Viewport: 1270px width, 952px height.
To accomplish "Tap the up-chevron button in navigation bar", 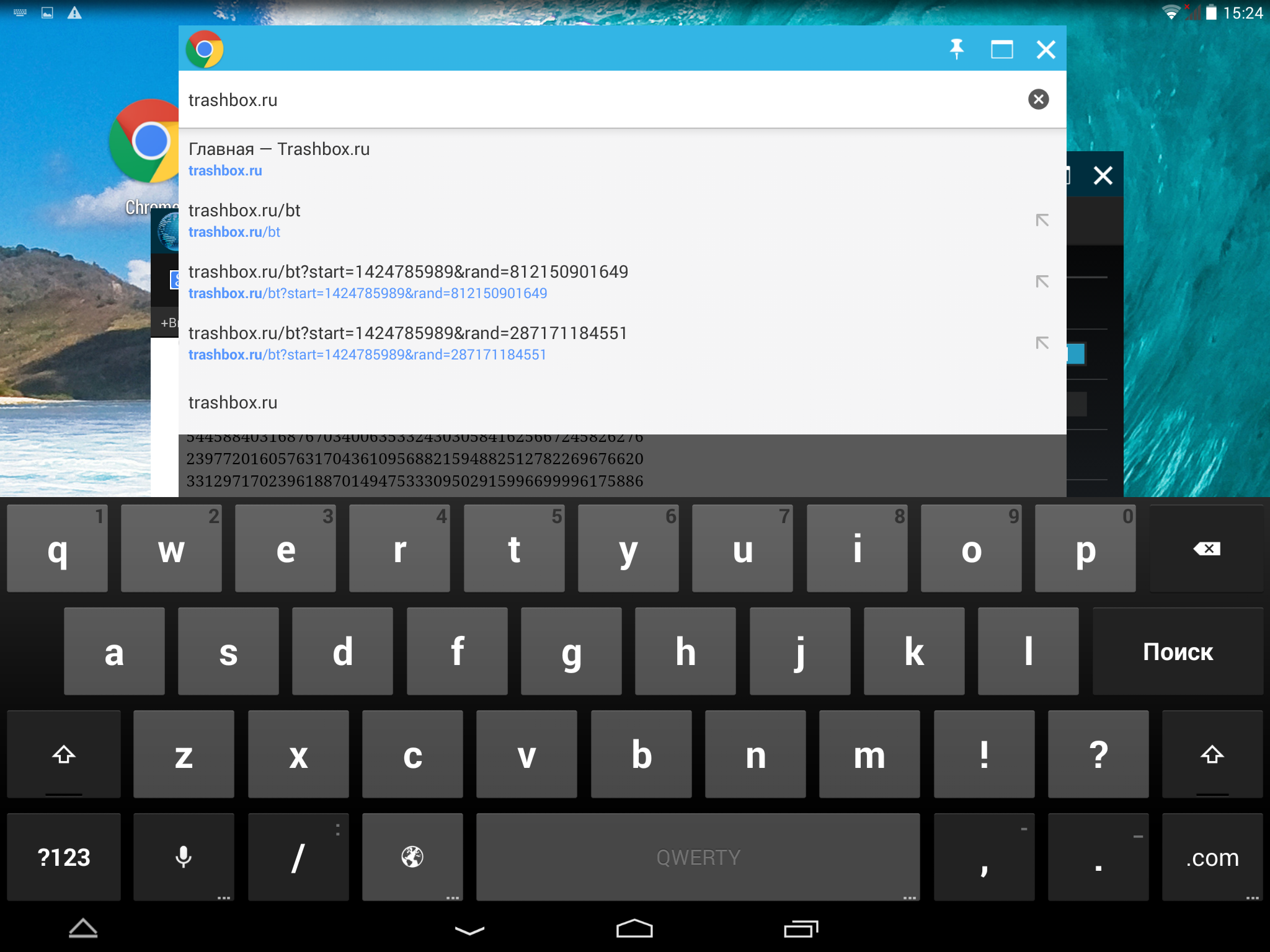I will pyautogui.click(x=83, y=928).
